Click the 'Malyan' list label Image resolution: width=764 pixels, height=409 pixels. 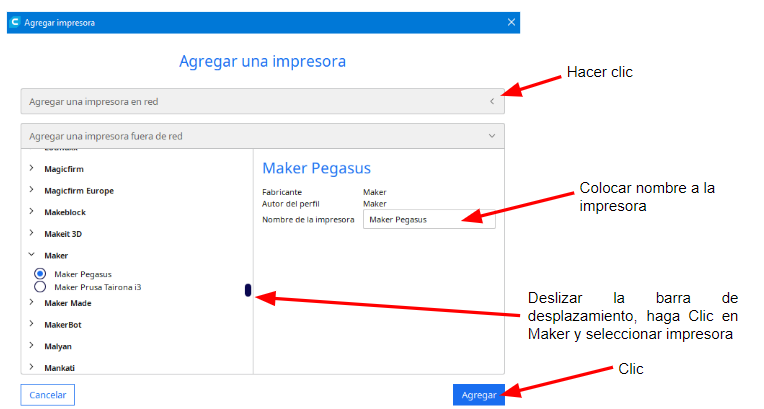coord(58,347)
